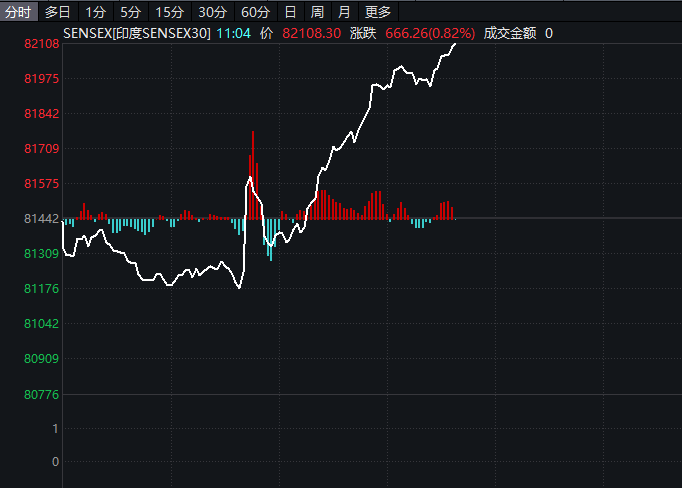This screenshot has width=682, height=488.
Task: Click the 成交金额 turnover label
Action: pyautogui.click(x=510, y=33)
